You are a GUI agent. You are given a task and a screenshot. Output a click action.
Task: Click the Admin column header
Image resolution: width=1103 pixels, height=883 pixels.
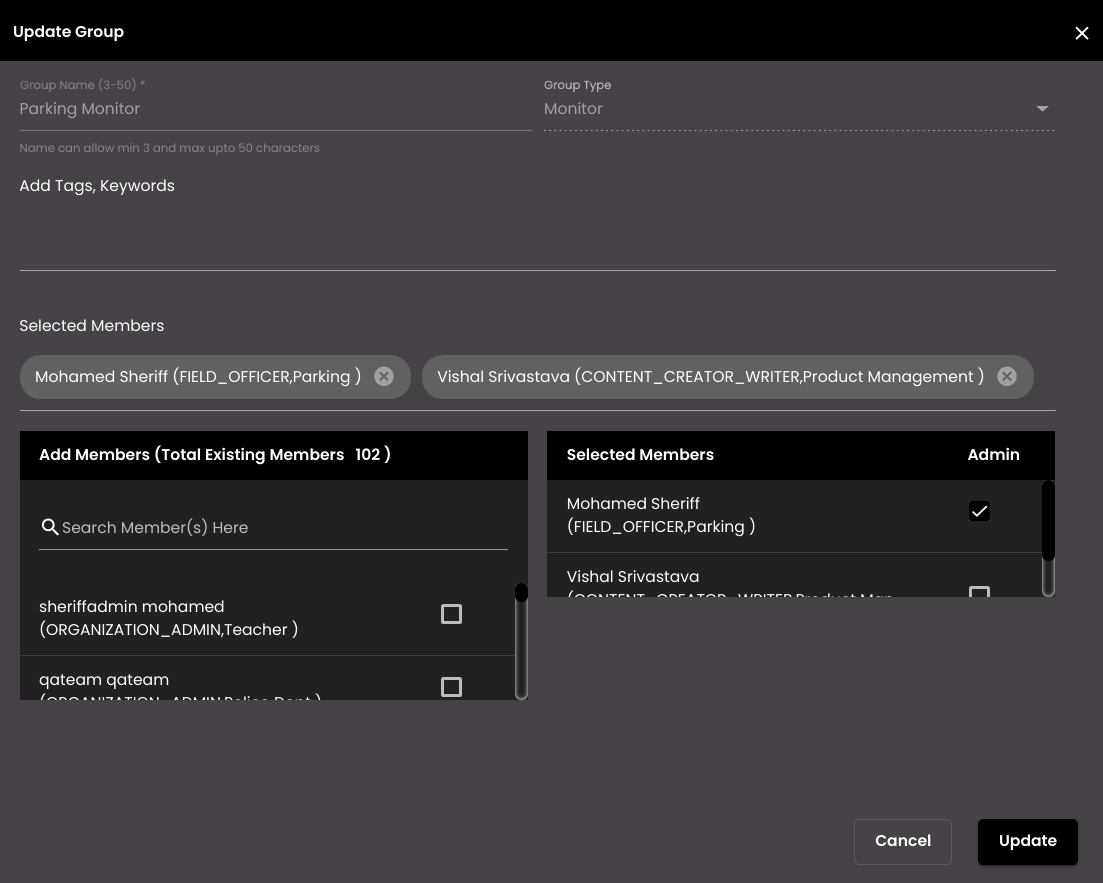tap(993, 455)
